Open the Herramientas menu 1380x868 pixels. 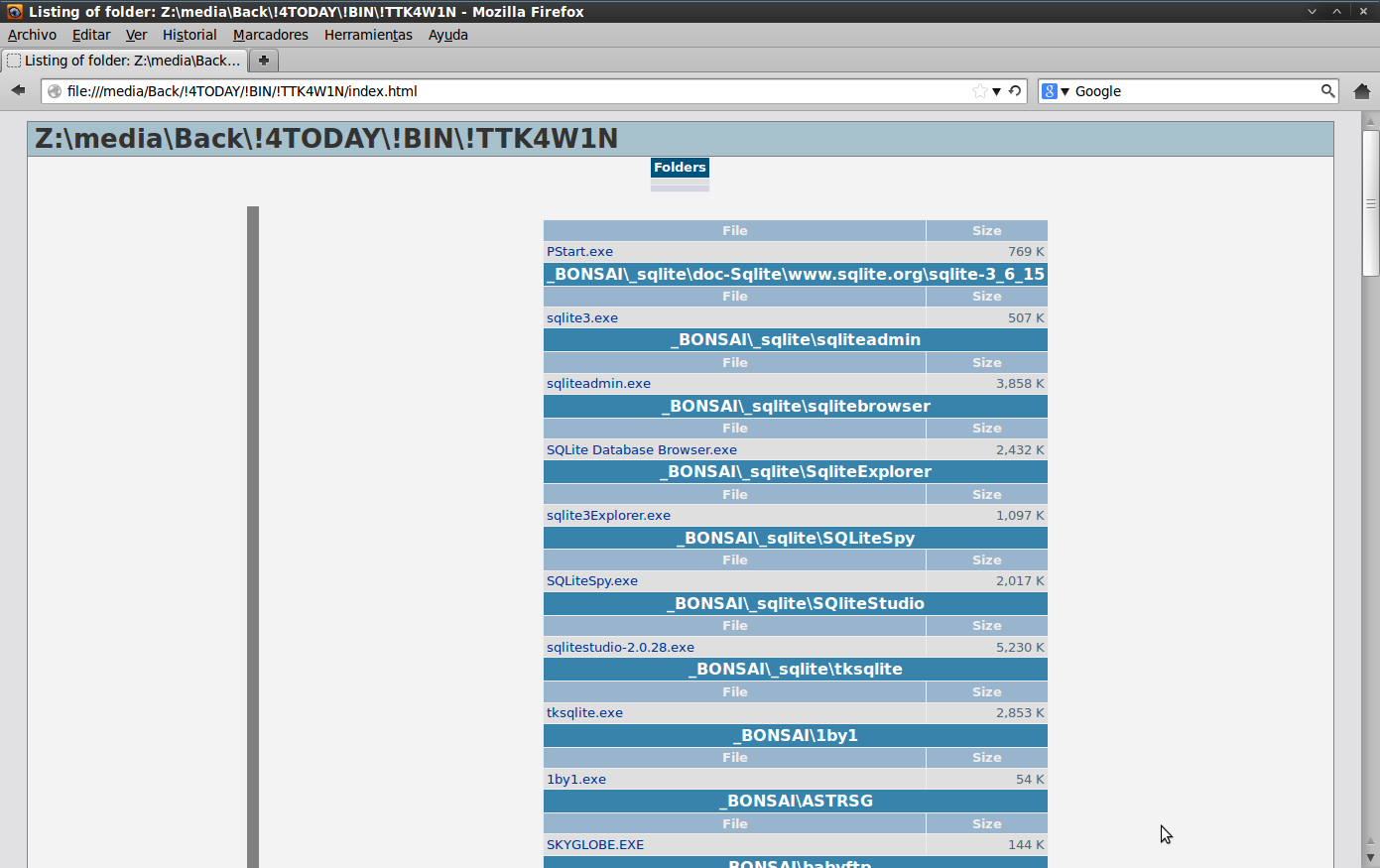pyautogui.click(x=368, y=35)
